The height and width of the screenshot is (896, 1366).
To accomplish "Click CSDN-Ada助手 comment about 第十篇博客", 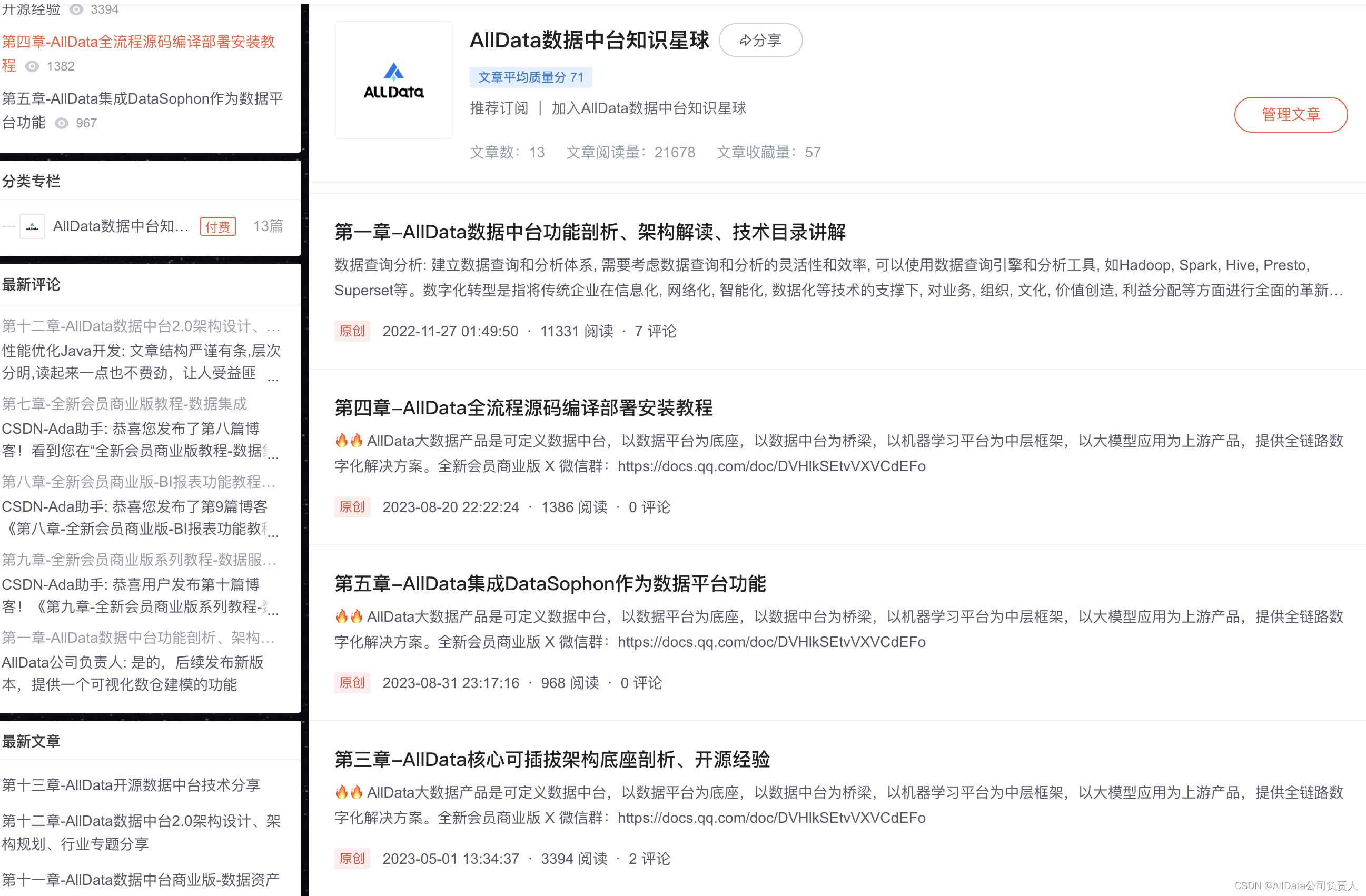I will coord(140,595).
